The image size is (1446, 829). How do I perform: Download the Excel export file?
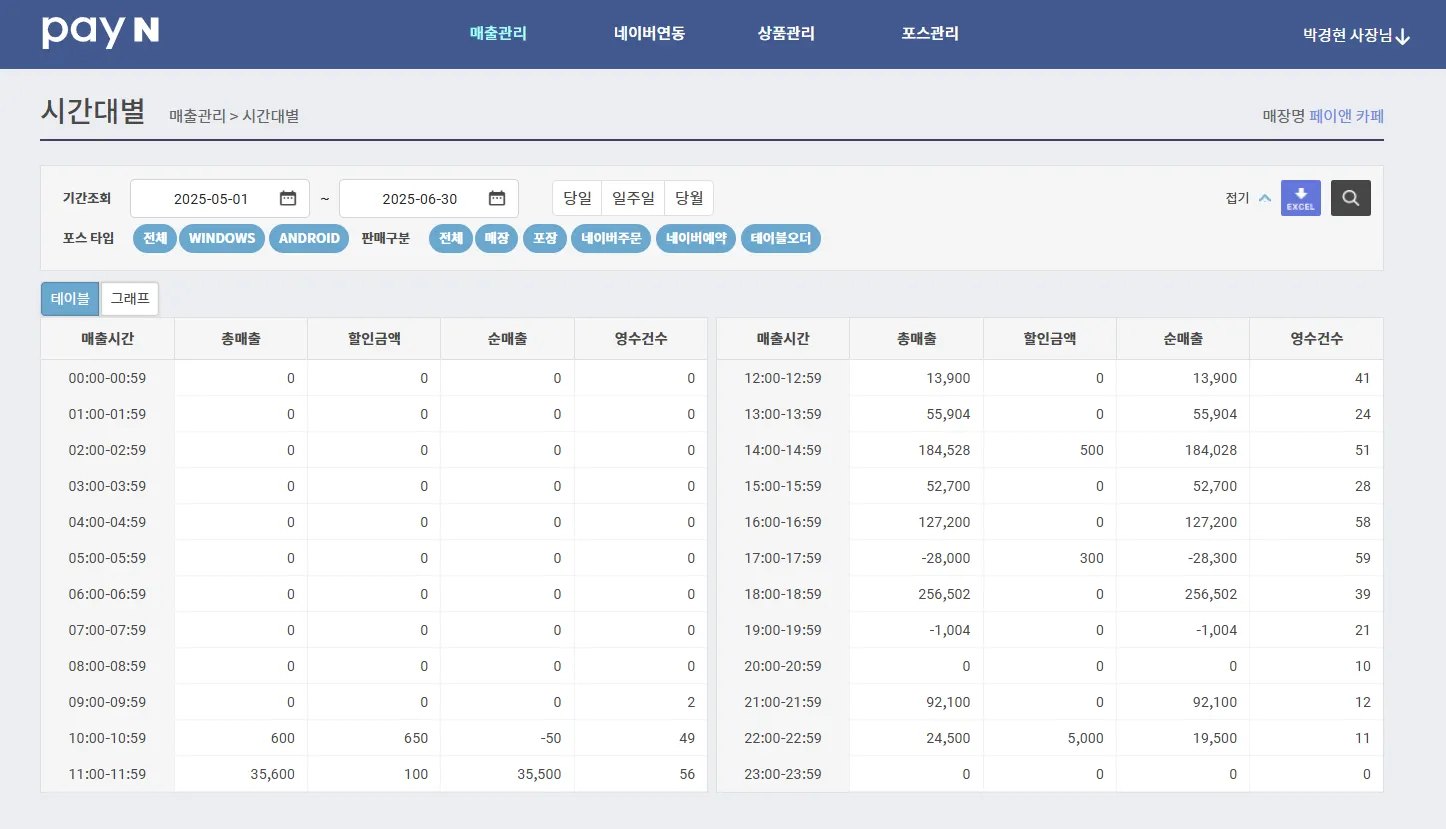coord(1300,198)
